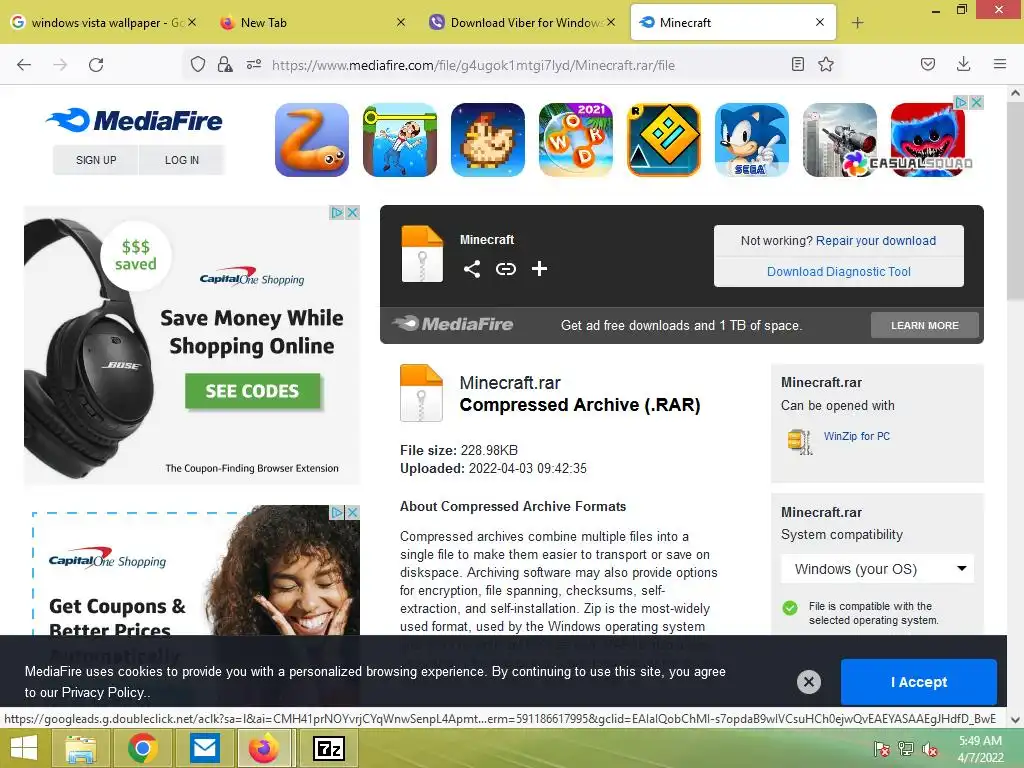The height and width of the screenshot is (768, 1024).
Task: Open the Mail app from taskbar
Action: point(205,748)
